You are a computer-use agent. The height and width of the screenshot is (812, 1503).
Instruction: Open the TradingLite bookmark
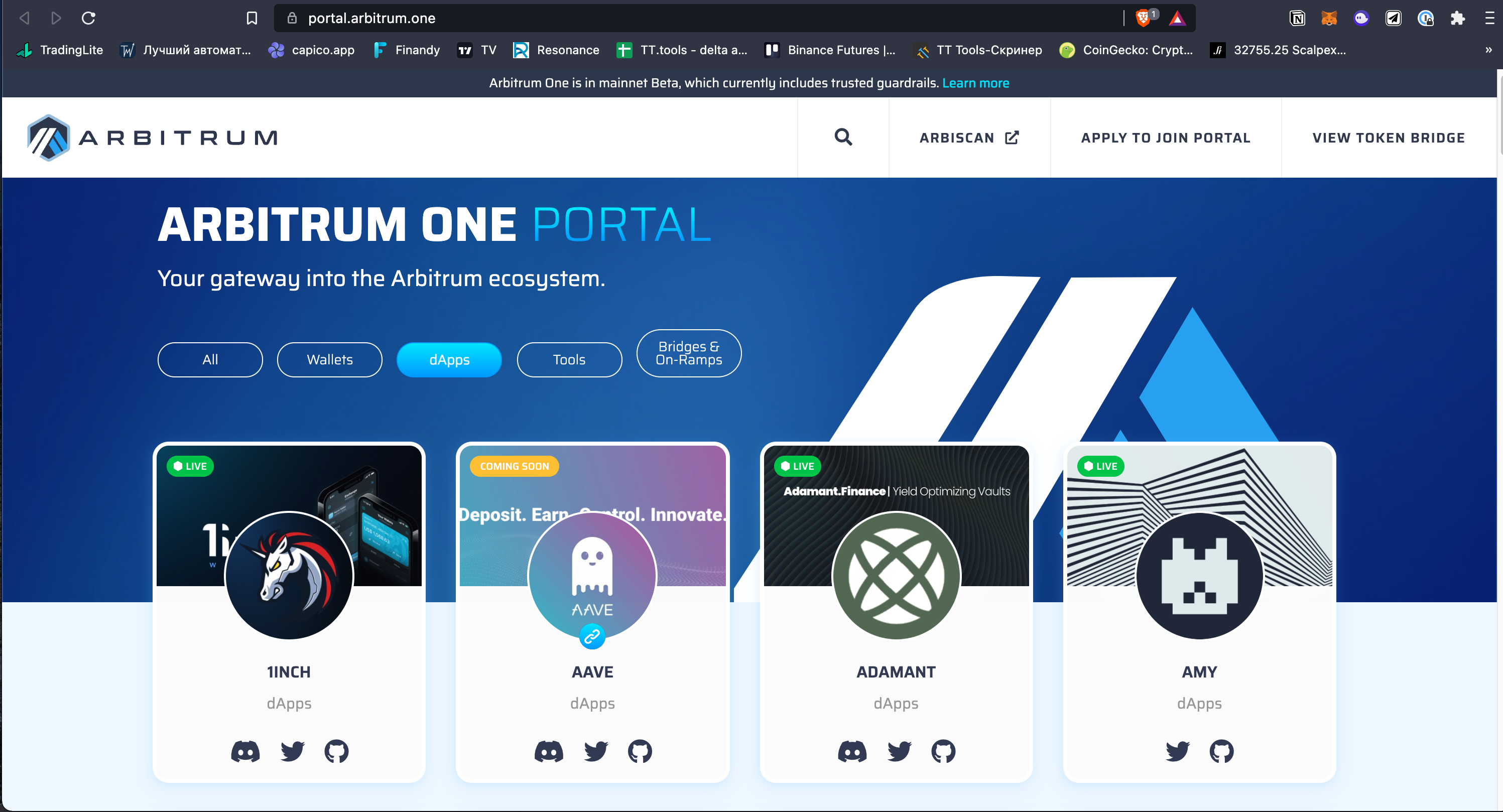(x=60, y=50)
